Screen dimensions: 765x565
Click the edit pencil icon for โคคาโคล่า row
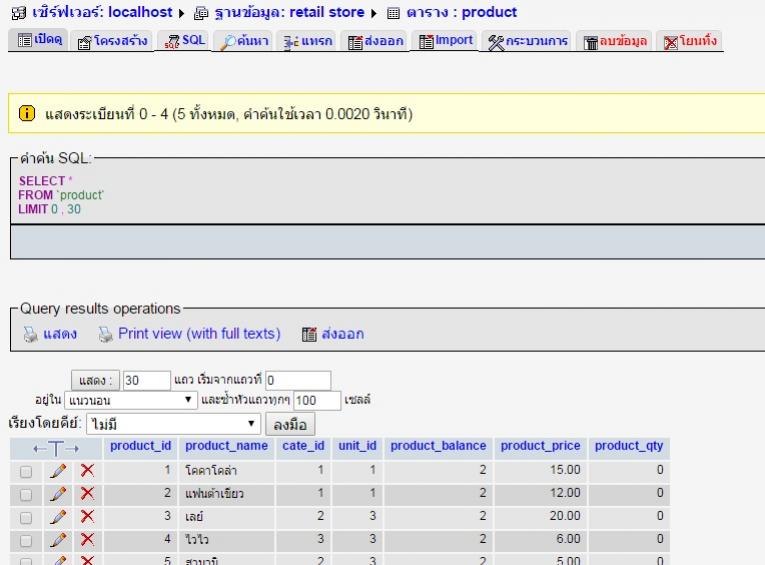coord(59,470)
